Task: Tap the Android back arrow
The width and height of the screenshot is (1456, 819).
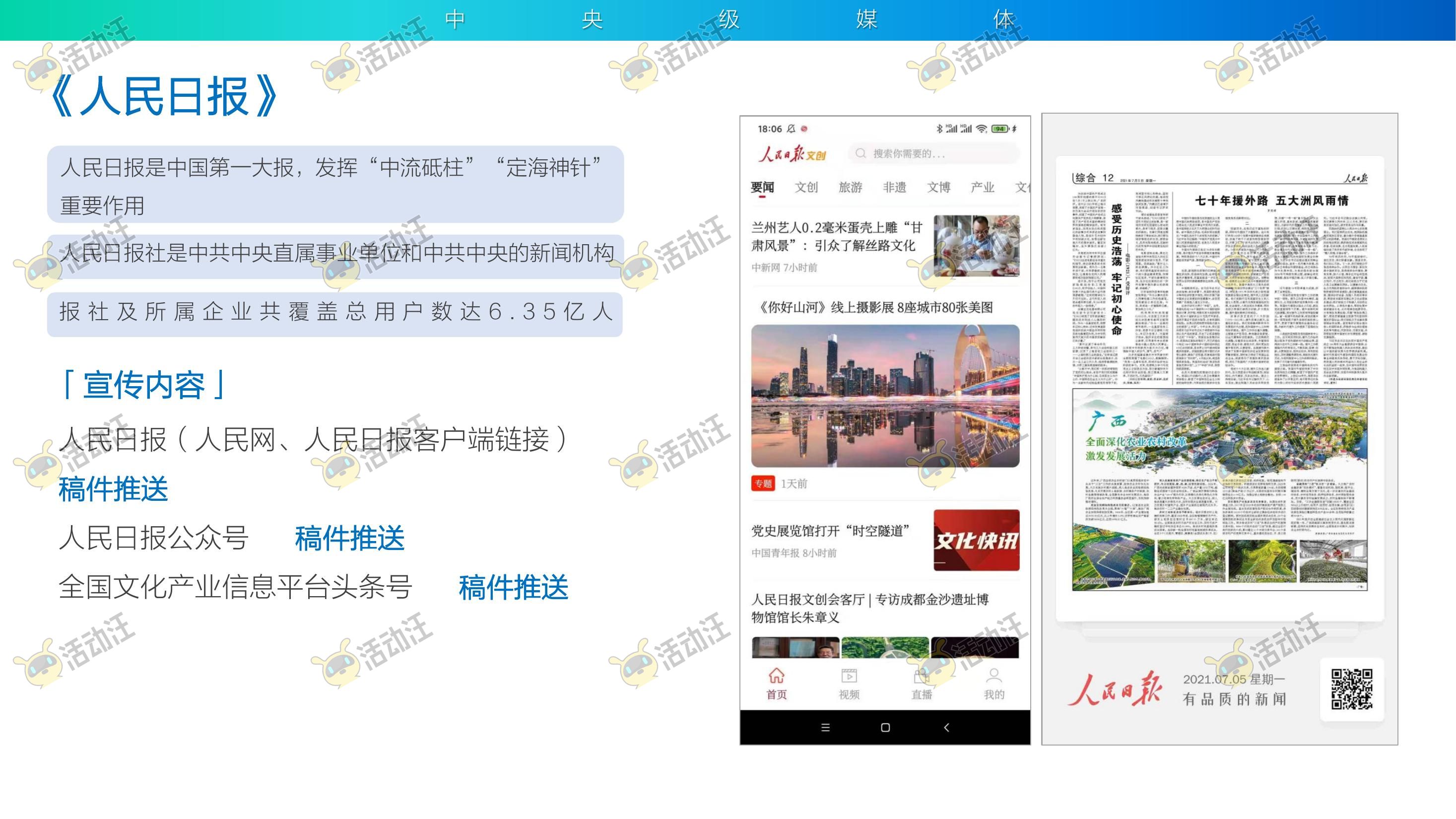Action: tap(947, 728)
